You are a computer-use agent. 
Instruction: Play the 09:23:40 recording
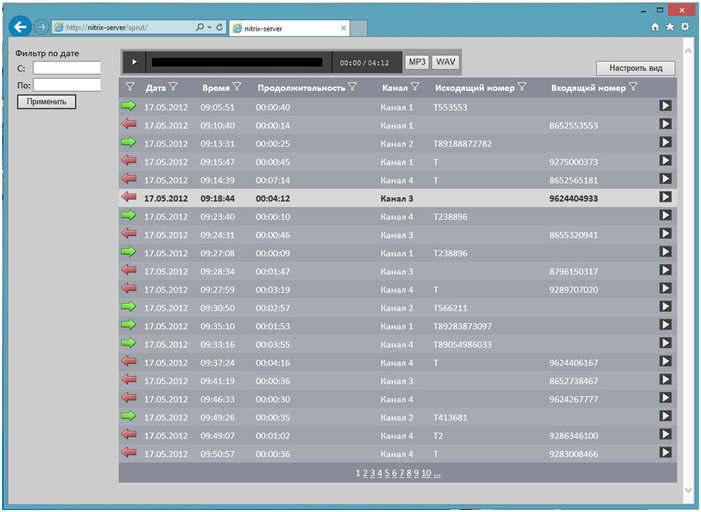coord(665,215)
